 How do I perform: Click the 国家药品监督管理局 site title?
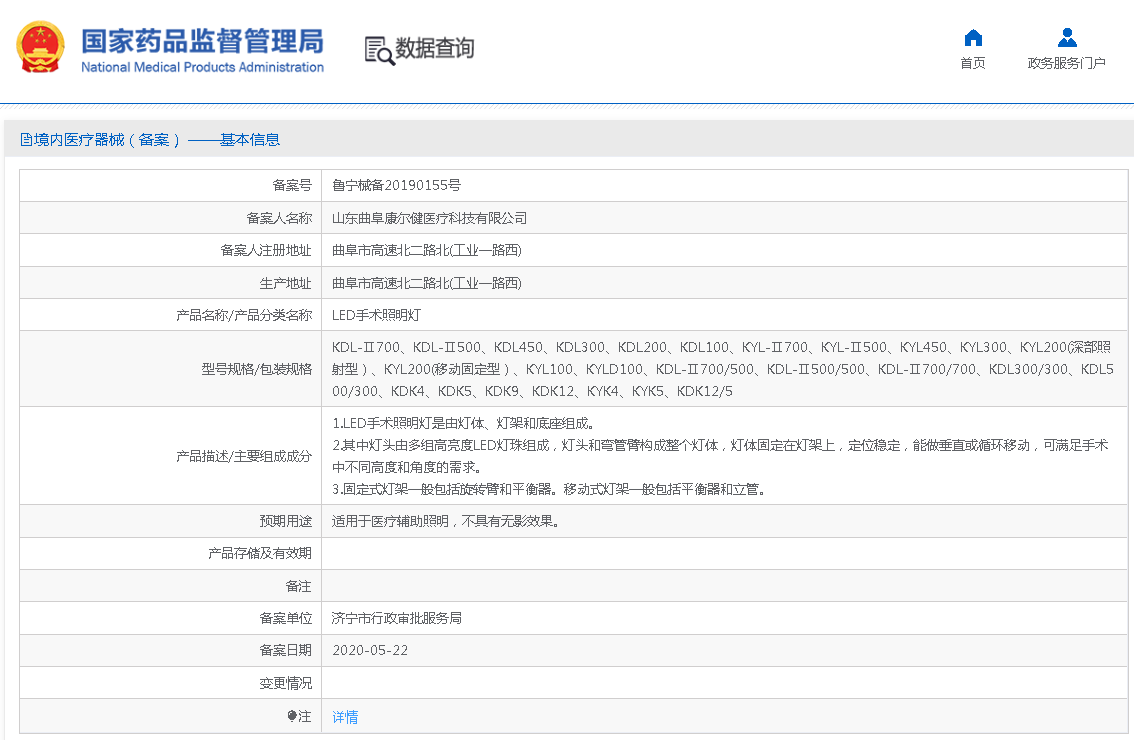[x=202, y=41]
